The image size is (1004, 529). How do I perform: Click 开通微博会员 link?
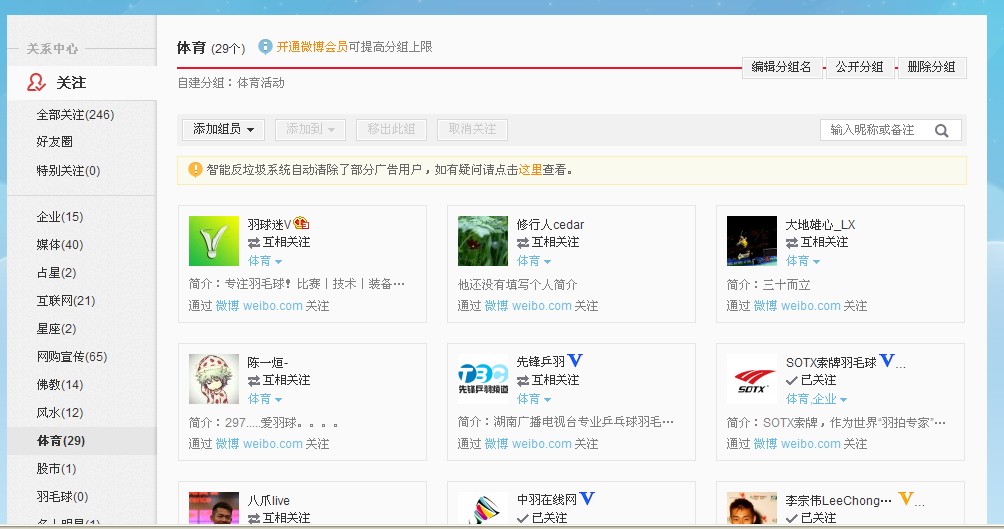[312, 47]
